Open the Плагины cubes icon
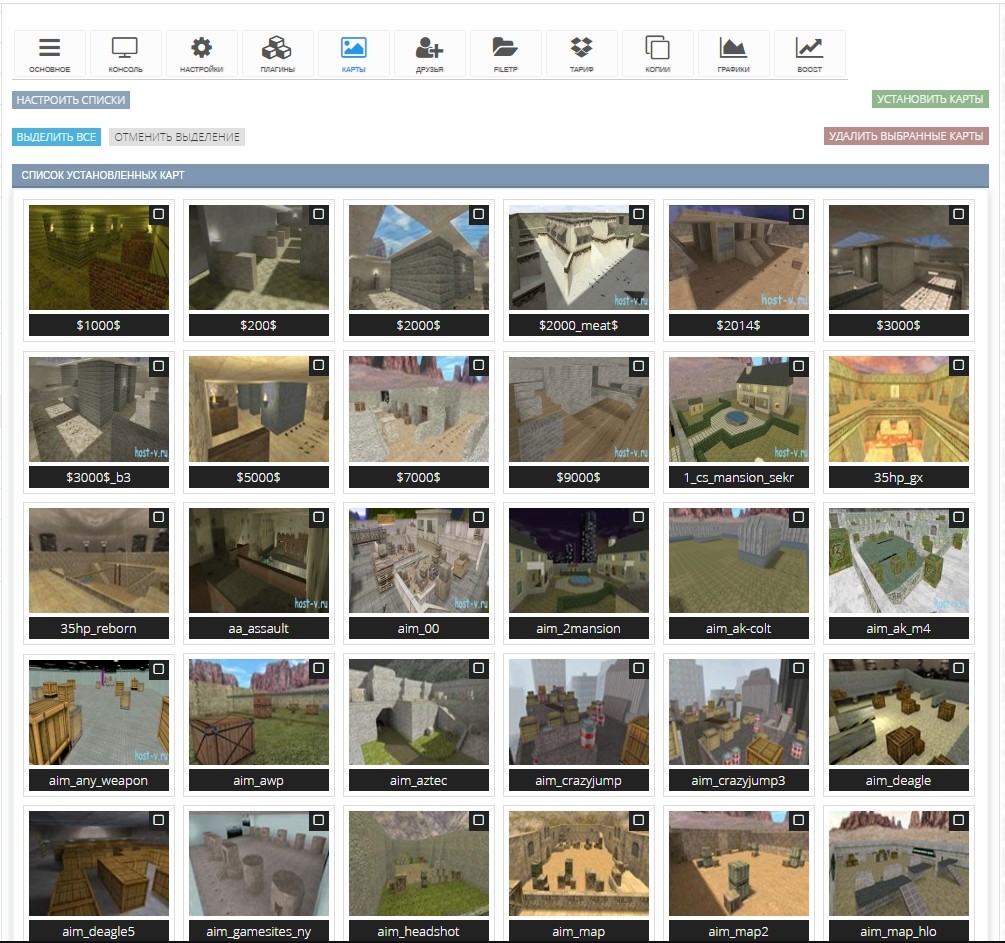The height and width of the screenshot is (943, 1005). coord(277,48)
